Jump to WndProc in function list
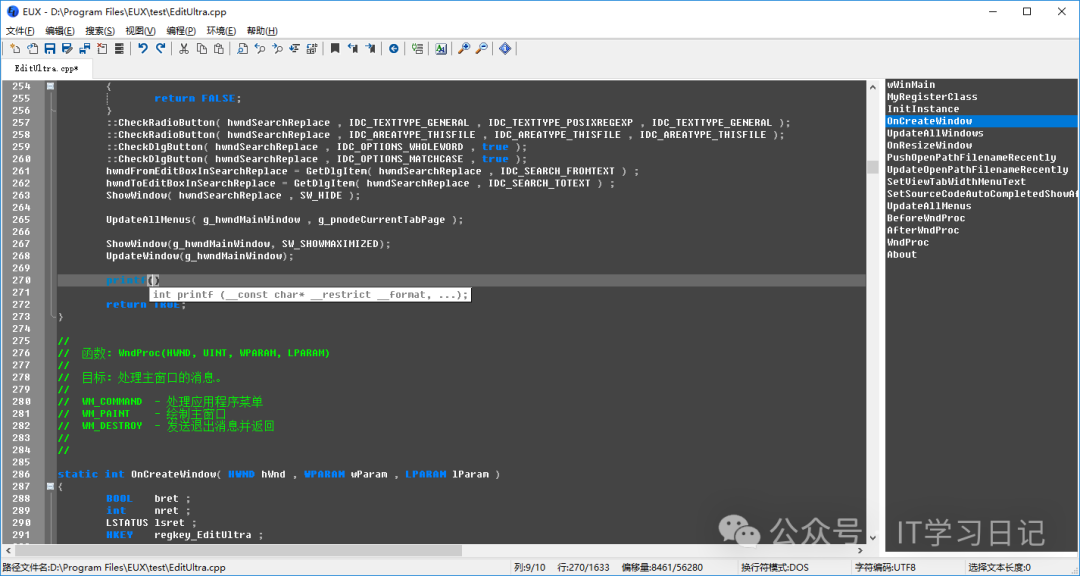Screen dimensions: 1080x576 (x=908, y=242)
